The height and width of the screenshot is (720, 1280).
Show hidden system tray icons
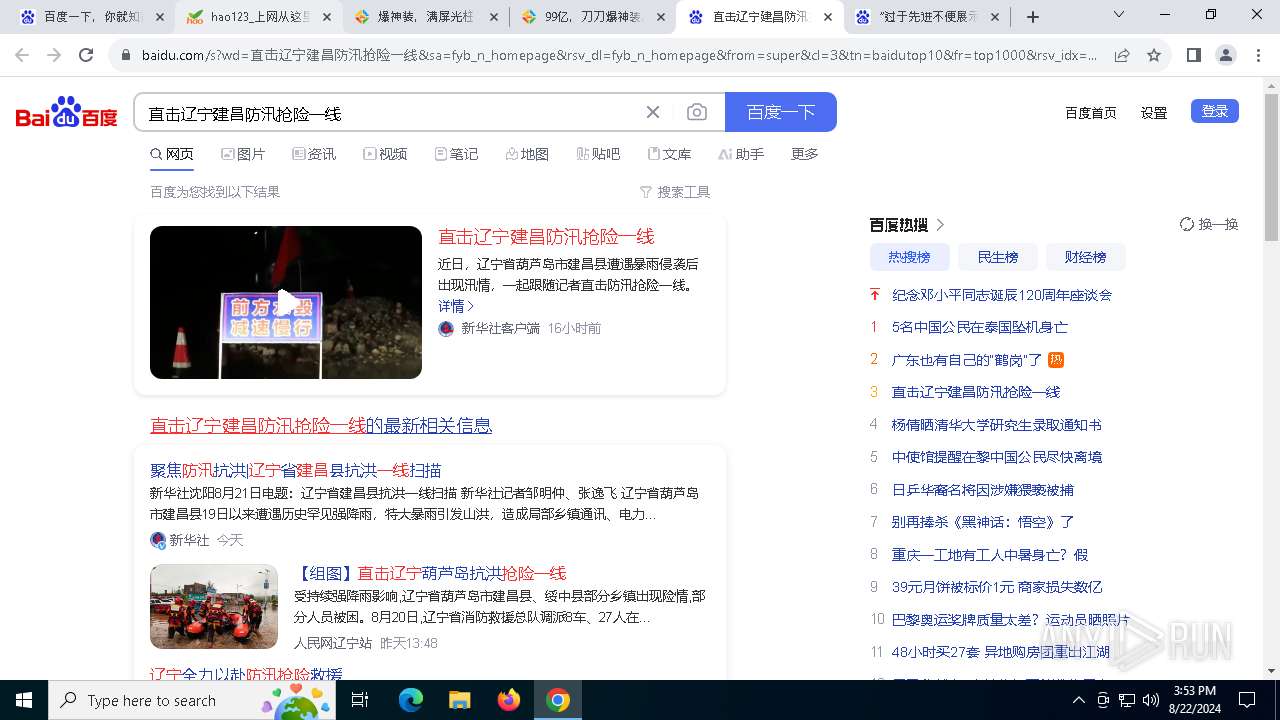[1079, 700]
